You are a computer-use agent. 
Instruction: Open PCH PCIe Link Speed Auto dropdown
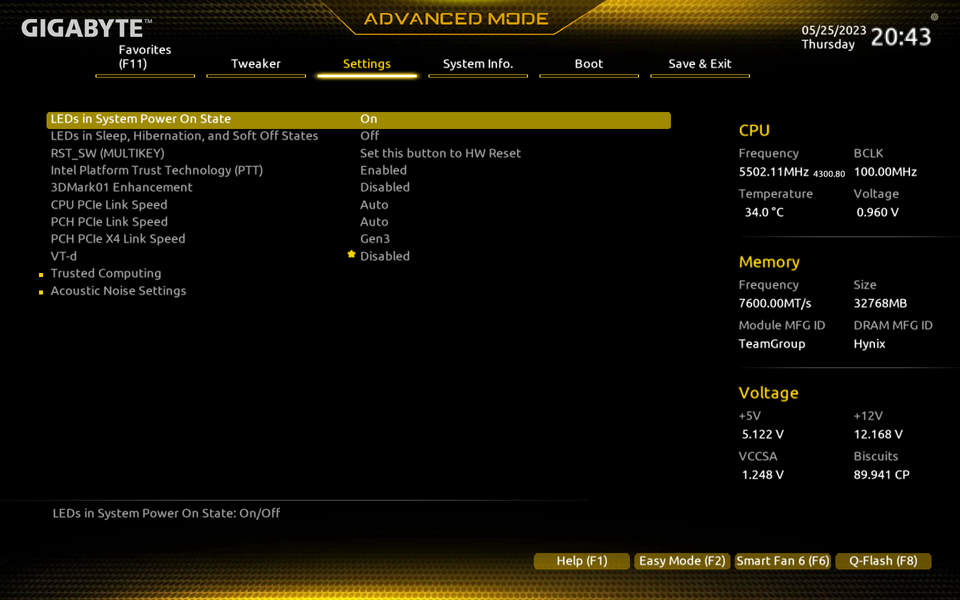coord(374,222)
